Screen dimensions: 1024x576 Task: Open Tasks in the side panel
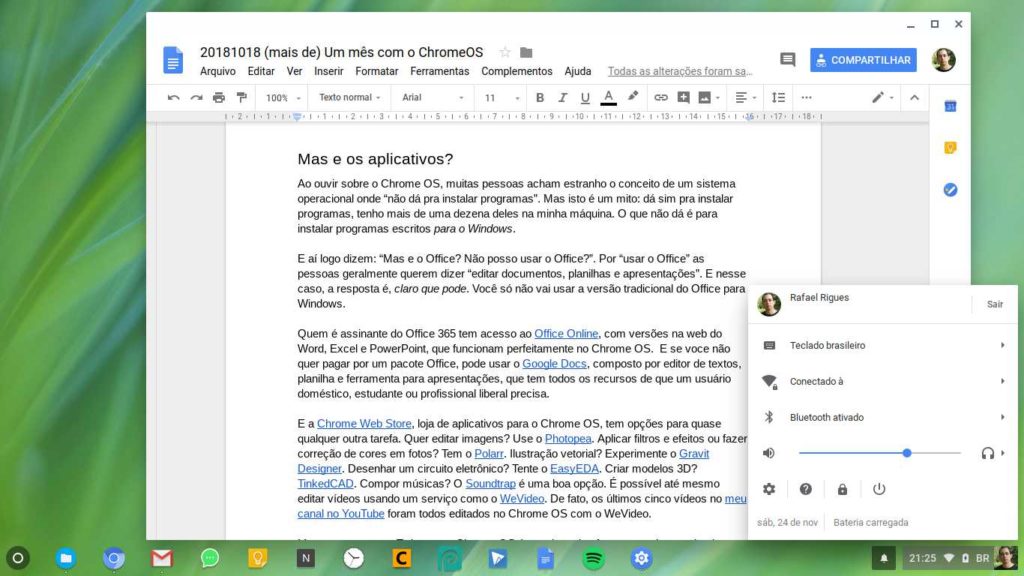tap(950, 190)
